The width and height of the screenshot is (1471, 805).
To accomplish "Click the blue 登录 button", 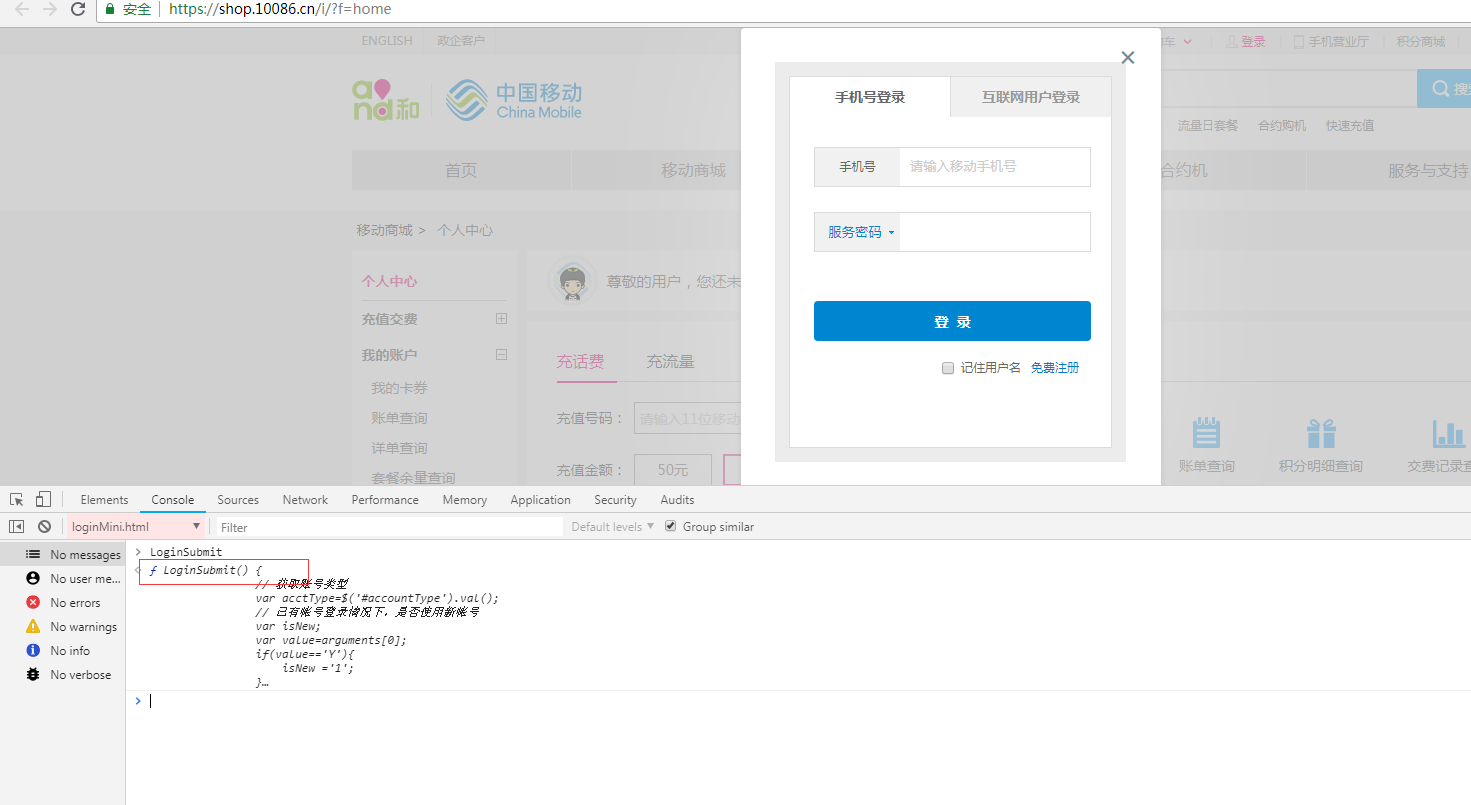I will pyautogui.click(x=952, y=321).
